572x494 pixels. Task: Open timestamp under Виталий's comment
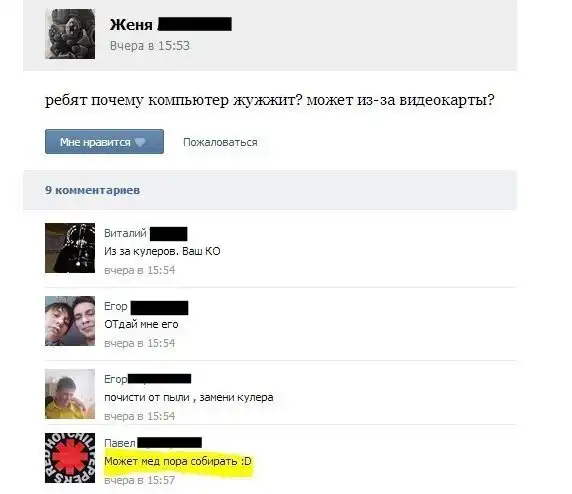click(x=140, y=270)
